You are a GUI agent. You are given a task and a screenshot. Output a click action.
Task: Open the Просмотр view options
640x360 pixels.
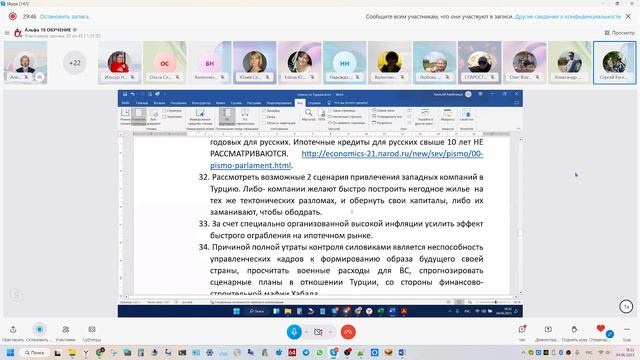tap(619, 33)
